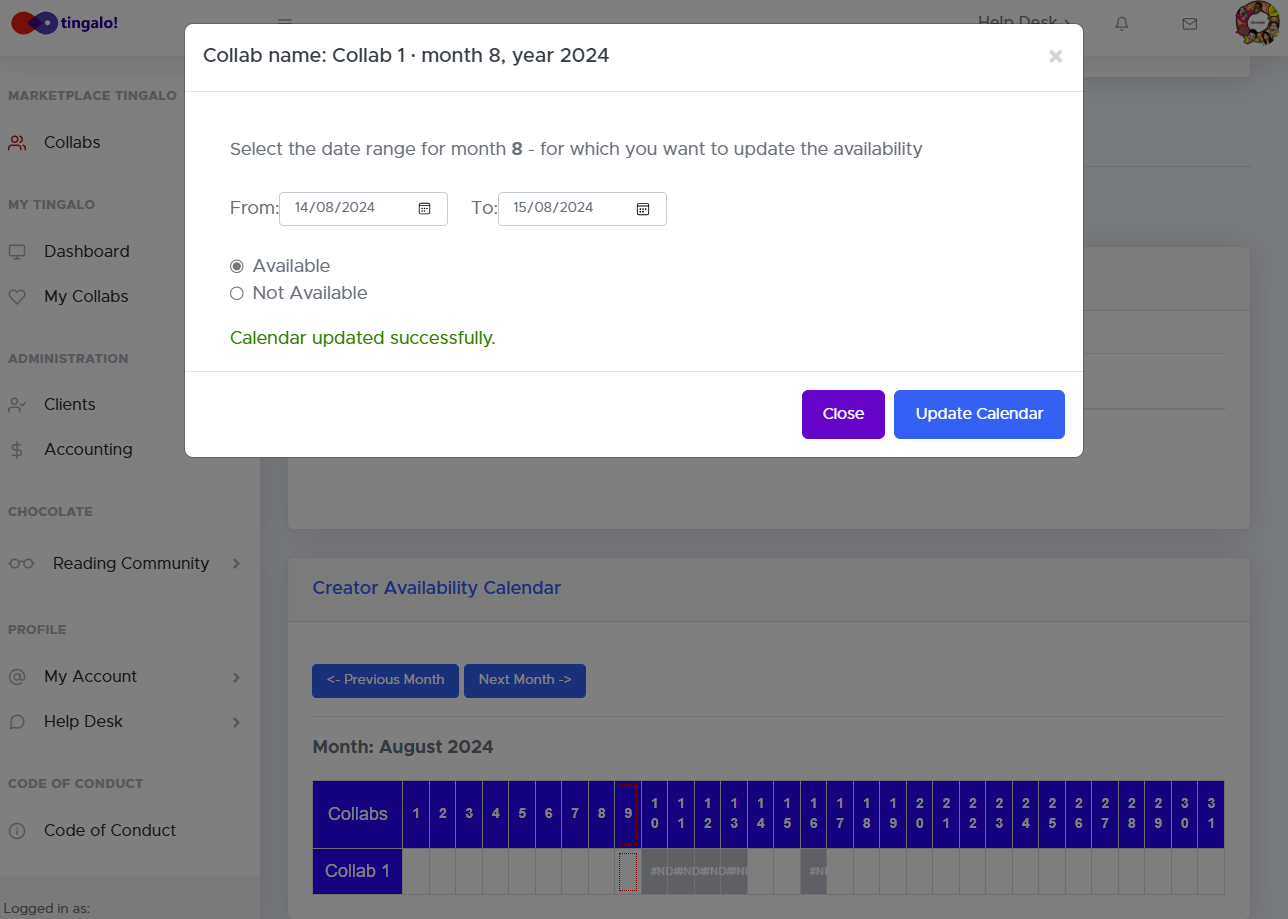Select the Collabs people icon in sidebar

coord(16,142)
